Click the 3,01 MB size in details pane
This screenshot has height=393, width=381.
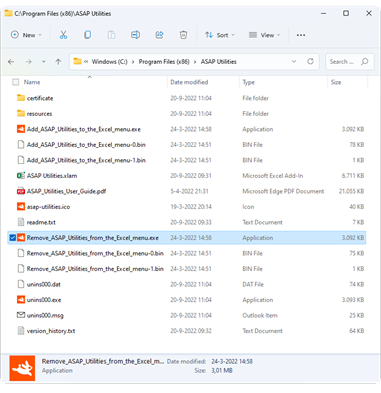[x=222, y=370]
